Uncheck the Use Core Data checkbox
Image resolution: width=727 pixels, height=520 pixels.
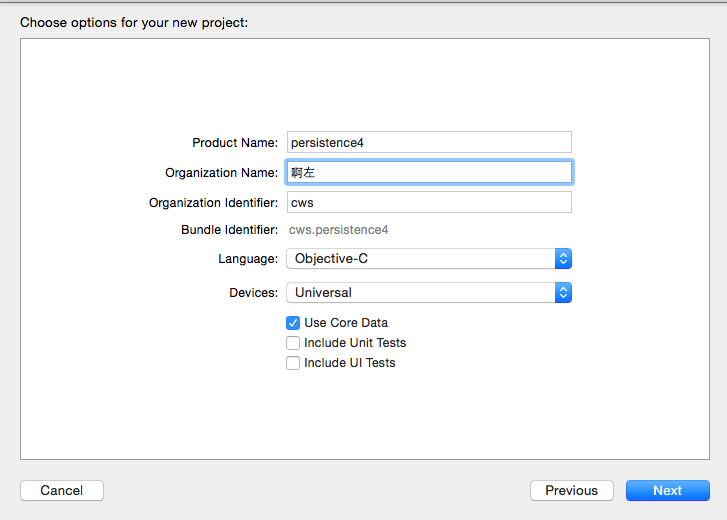click(x=293, y=323)
